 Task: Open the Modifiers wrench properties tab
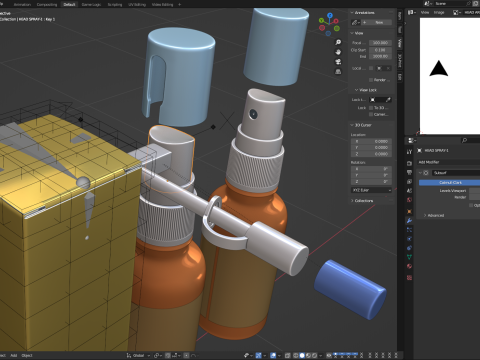409,221
